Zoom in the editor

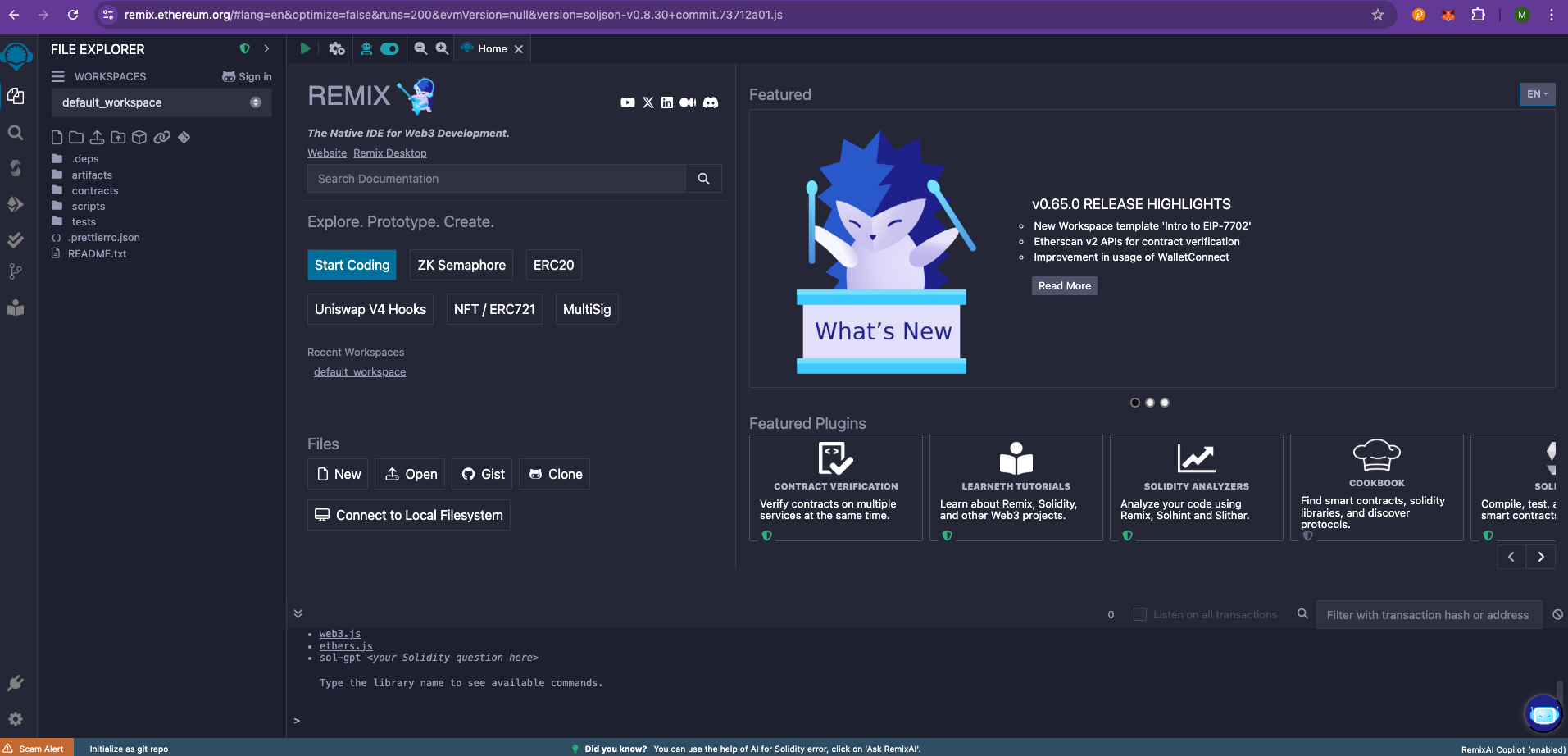[442, 48]
